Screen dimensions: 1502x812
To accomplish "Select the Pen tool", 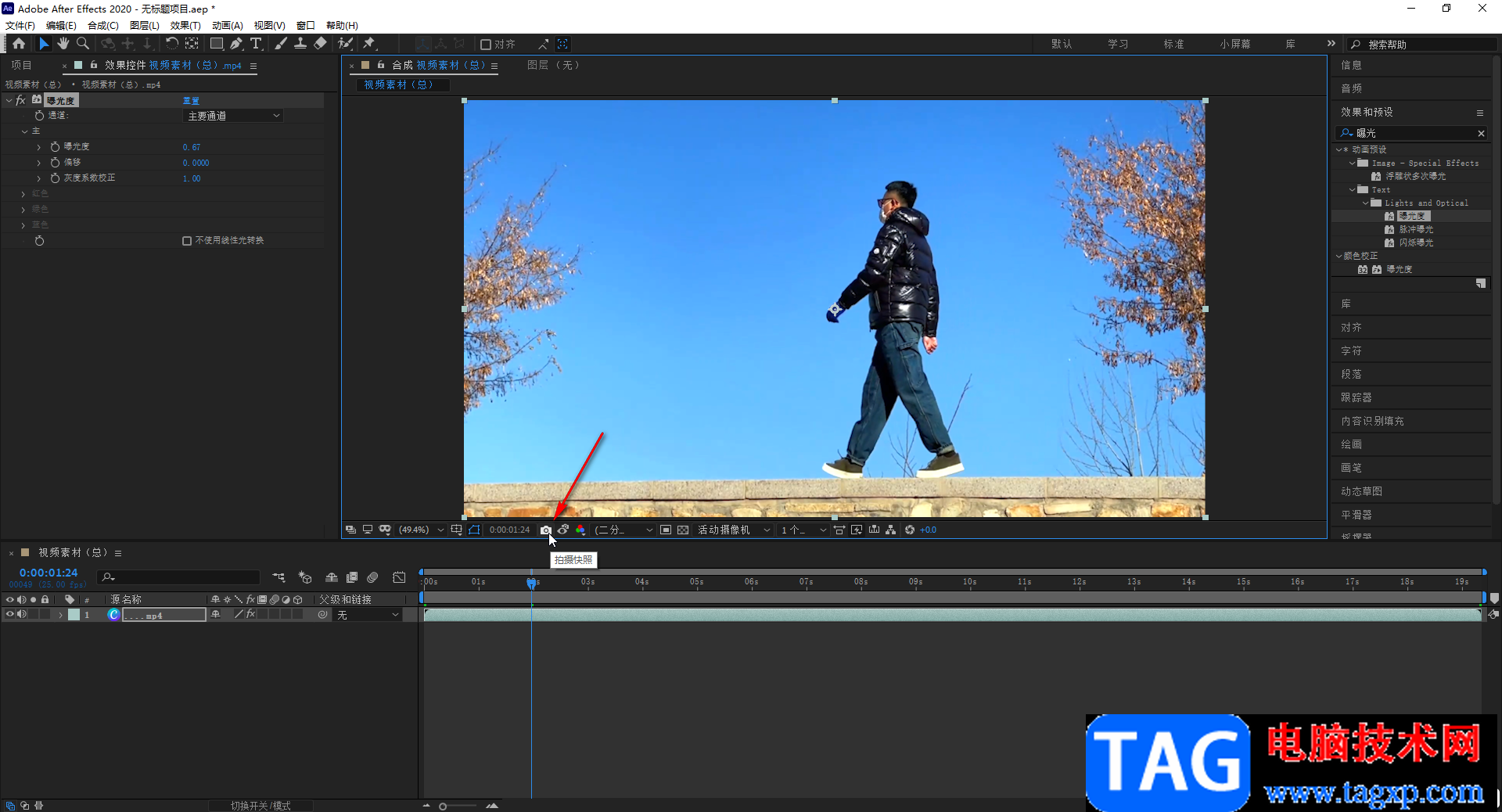I will [236, 44].
